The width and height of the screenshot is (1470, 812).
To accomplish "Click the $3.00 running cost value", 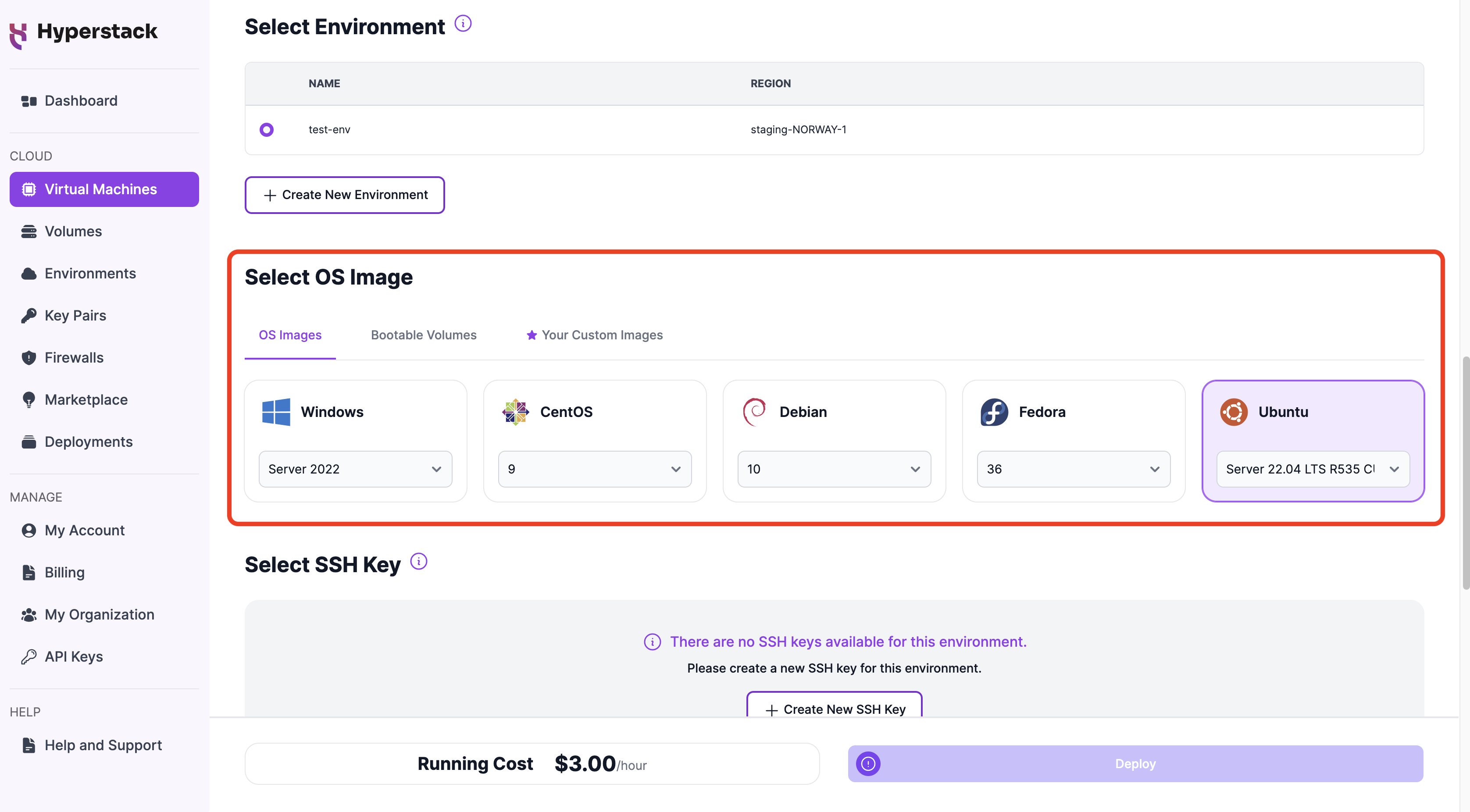I will [585, 763].
